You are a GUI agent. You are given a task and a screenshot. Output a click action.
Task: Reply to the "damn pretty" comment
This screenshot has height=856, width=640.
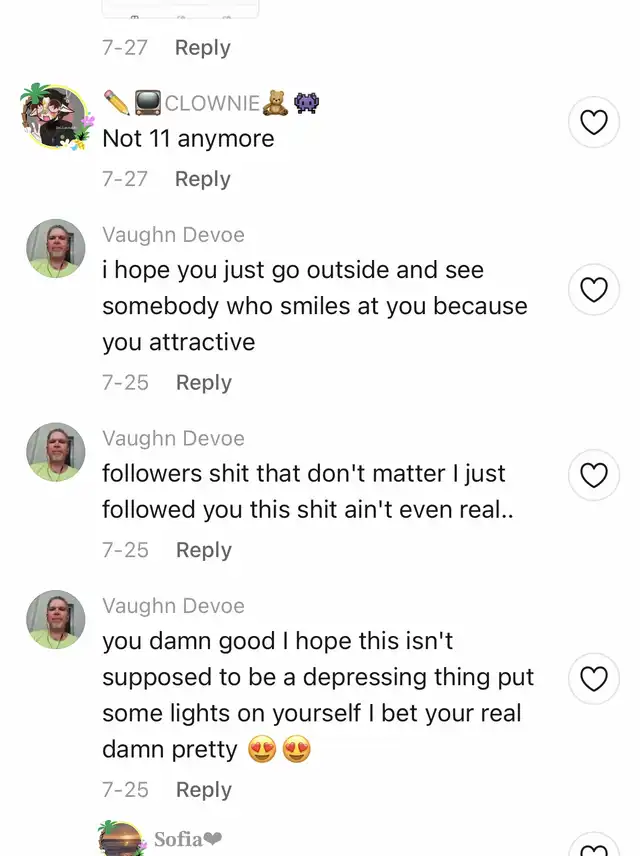(x=204, y=790)
